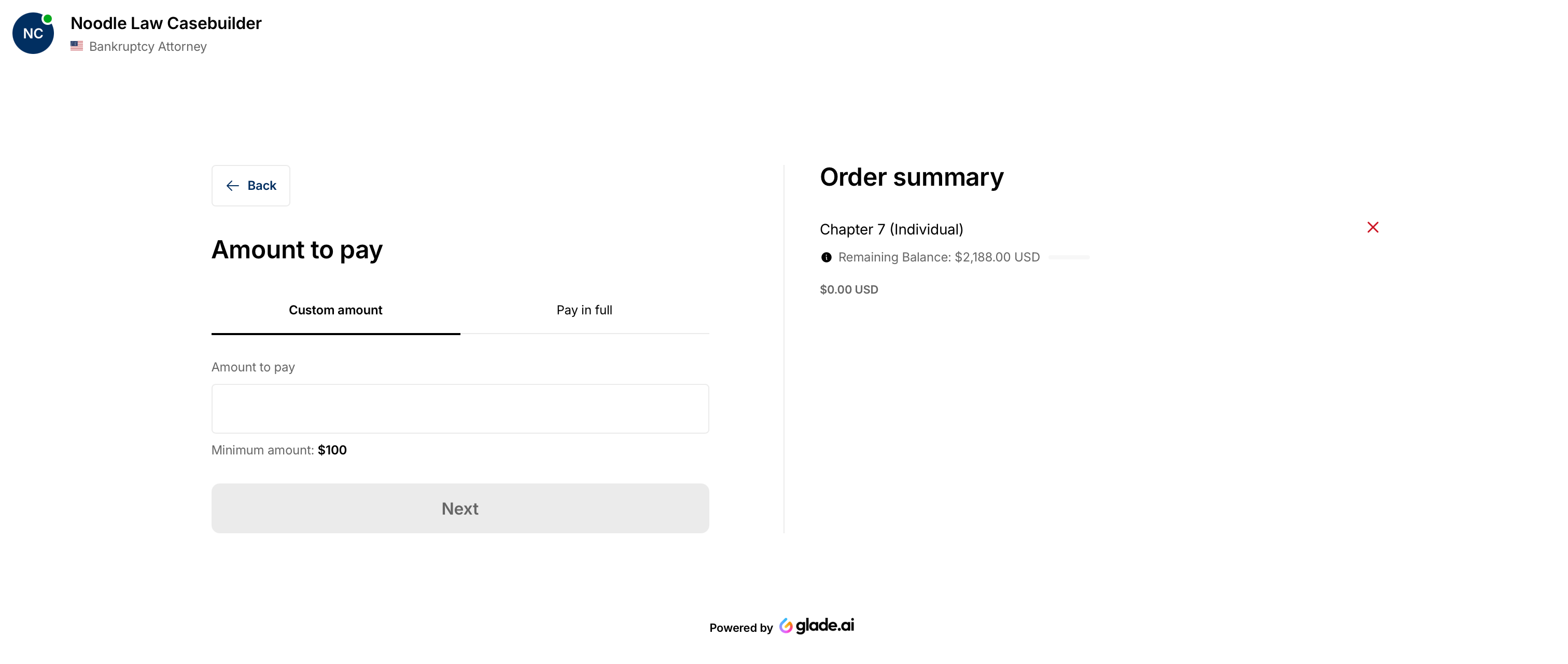This screenshot has width=1568, height=664.
Task: Click the green online status dot
Action: click(48, 19)
